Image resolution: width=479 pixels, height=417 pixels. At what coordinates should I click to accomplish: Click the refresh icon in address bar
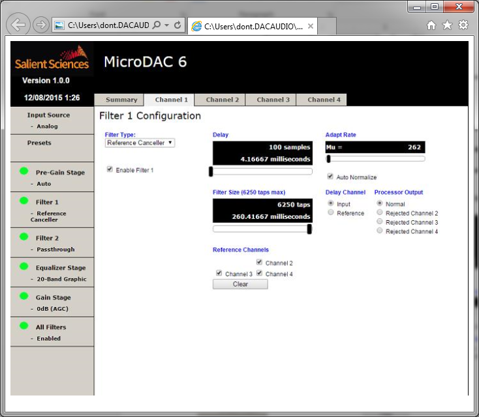click(178, 25)
